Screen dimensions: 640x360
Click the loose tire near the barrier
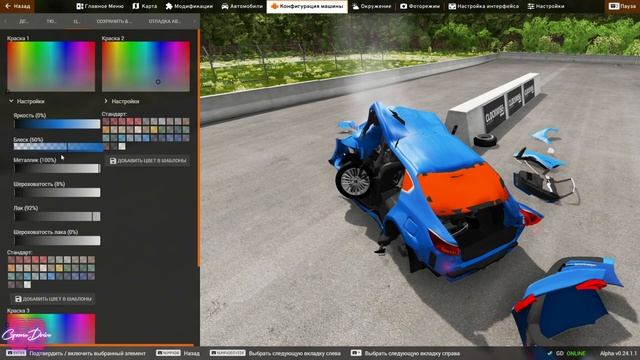click(485, 140)
